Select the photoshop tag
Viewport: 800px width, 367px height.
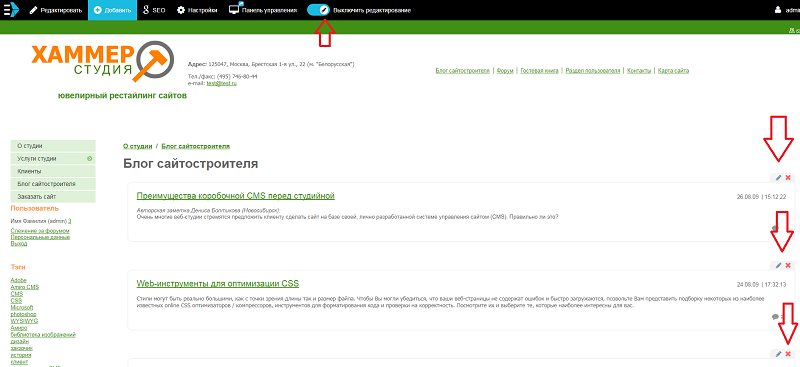[23, 314]
